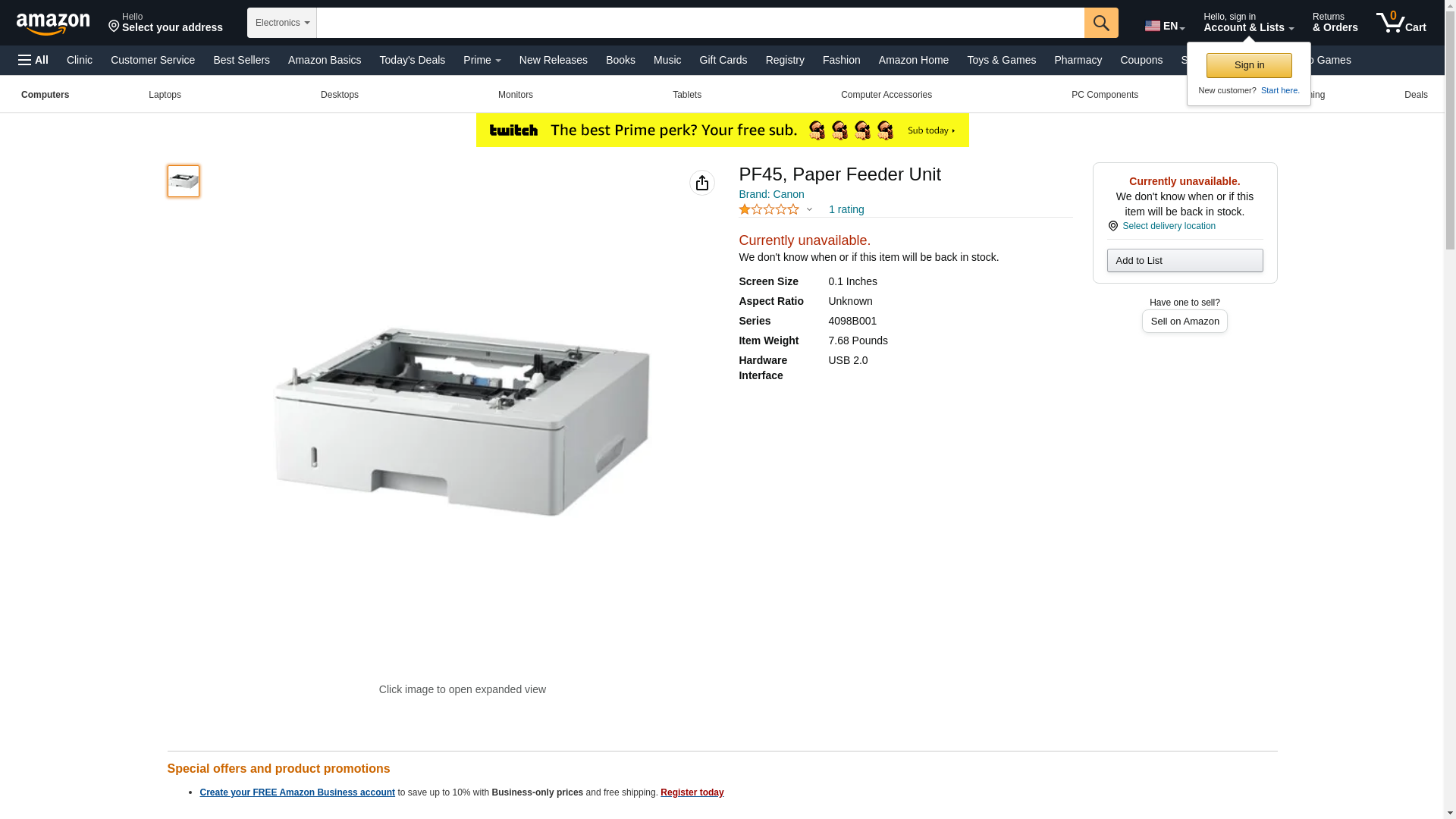Click the star rating icons
This screenshot has width=1456, height=819.
(769, 209)
